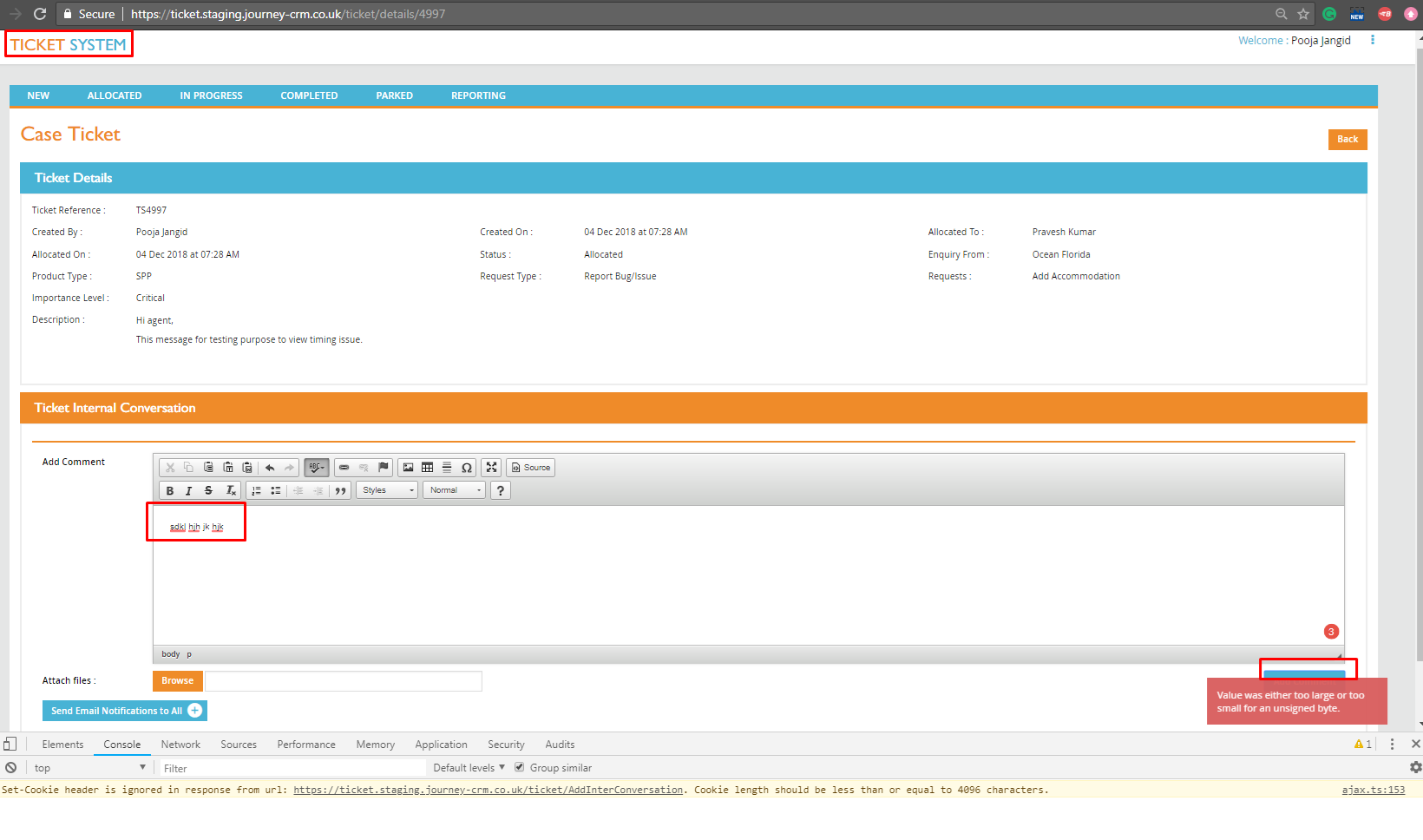
Task: Insert block quote in editor
Action: (x=341, y=490)
